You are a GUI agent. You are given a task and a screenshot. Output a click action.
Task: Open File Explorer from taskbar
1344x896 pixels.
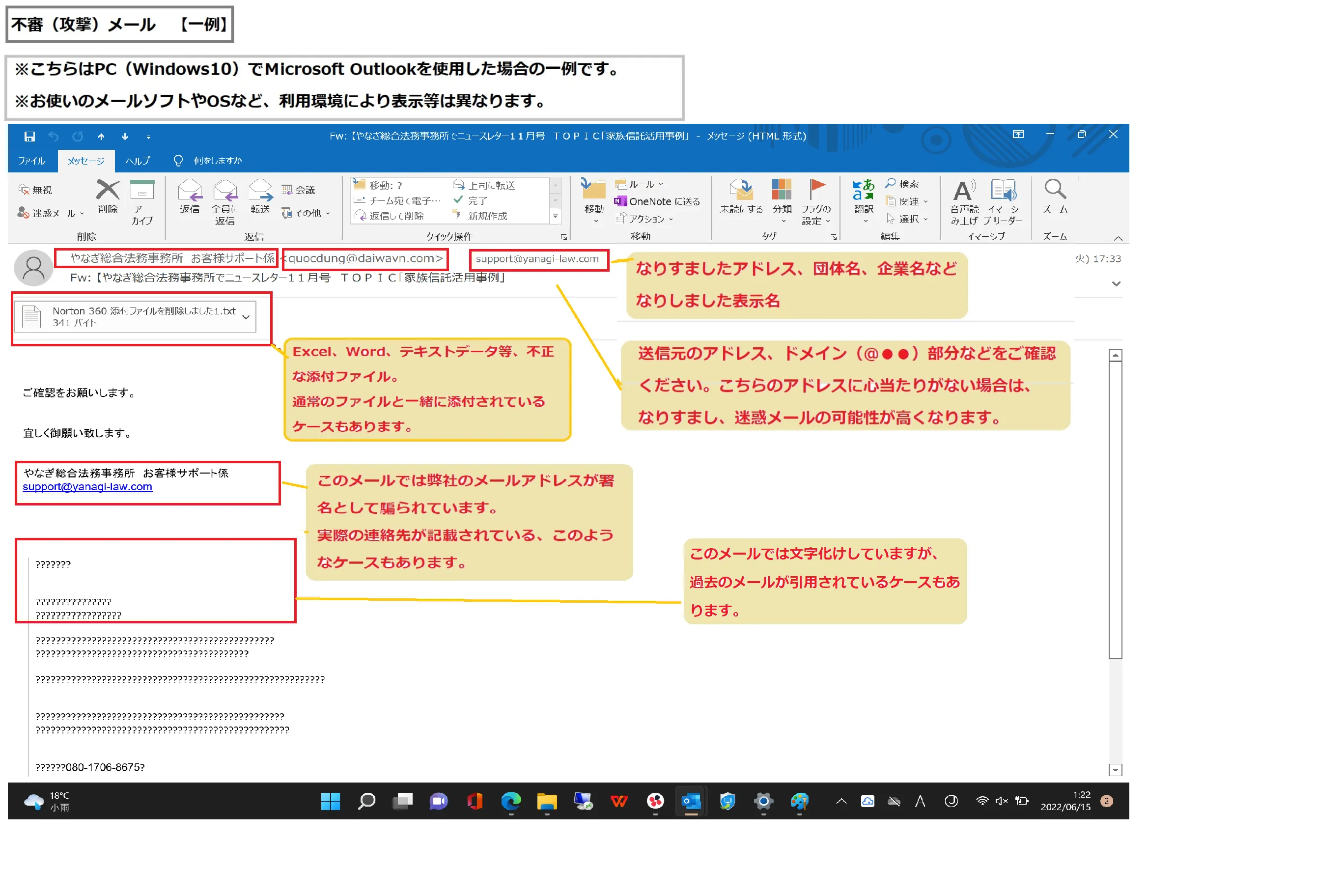(x=547, y=801)
